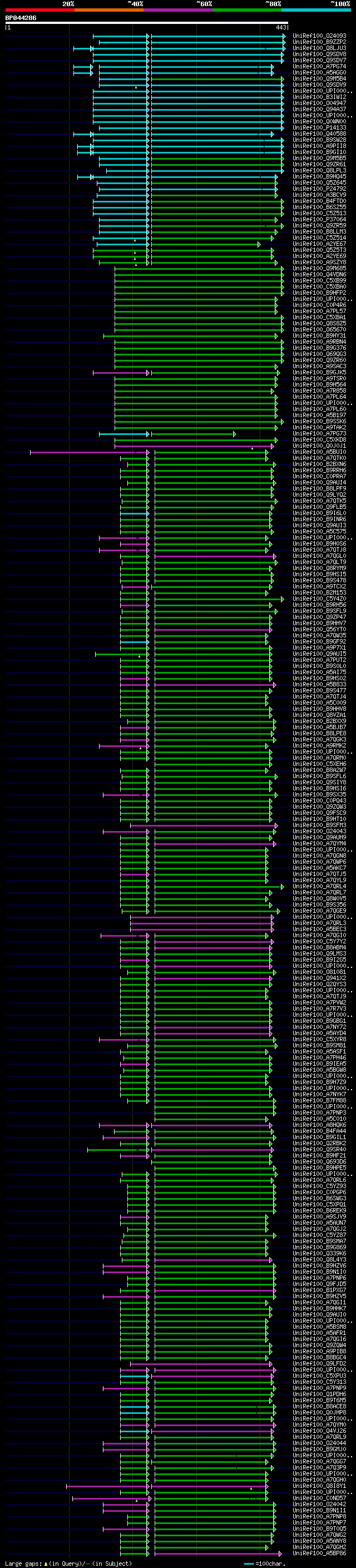Click the query end position 443
This screenshot has width=356, height=1568.
click(280, 27)
